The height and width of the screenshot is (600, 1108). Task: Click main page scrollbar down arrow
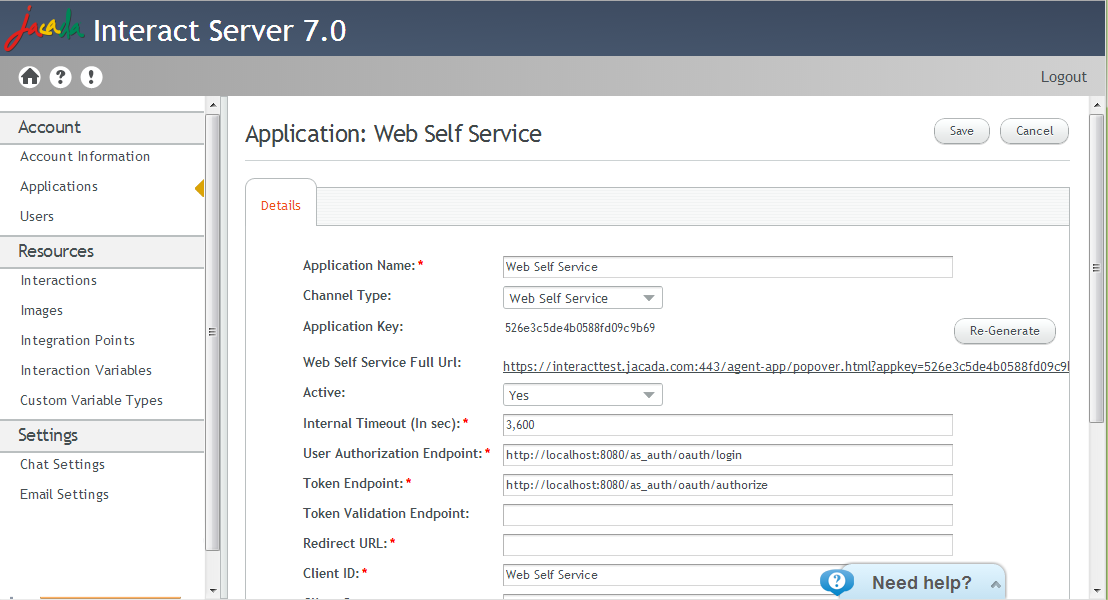point(1097,590)
